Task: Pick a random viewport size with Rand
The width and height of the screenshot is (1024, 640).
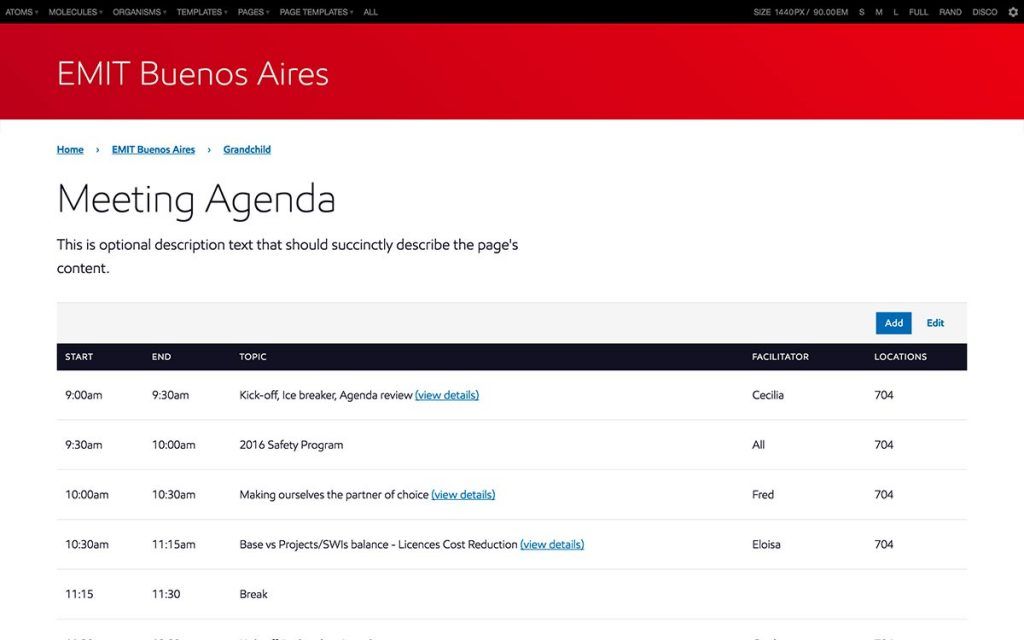Action: (950, 12)
